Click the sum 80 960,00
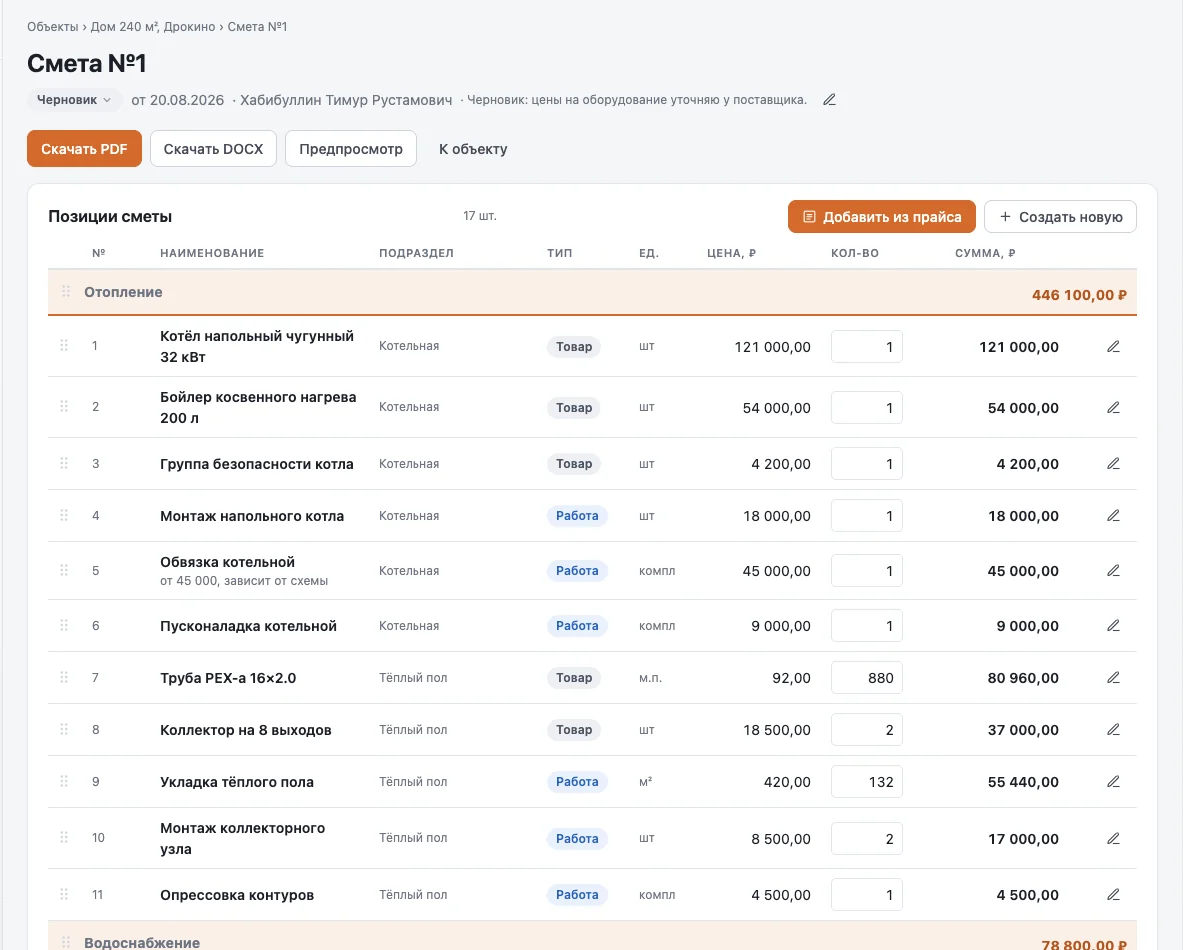Image resolution: width=1183 pixels, height=950 pixels. tap(1023, 678)
